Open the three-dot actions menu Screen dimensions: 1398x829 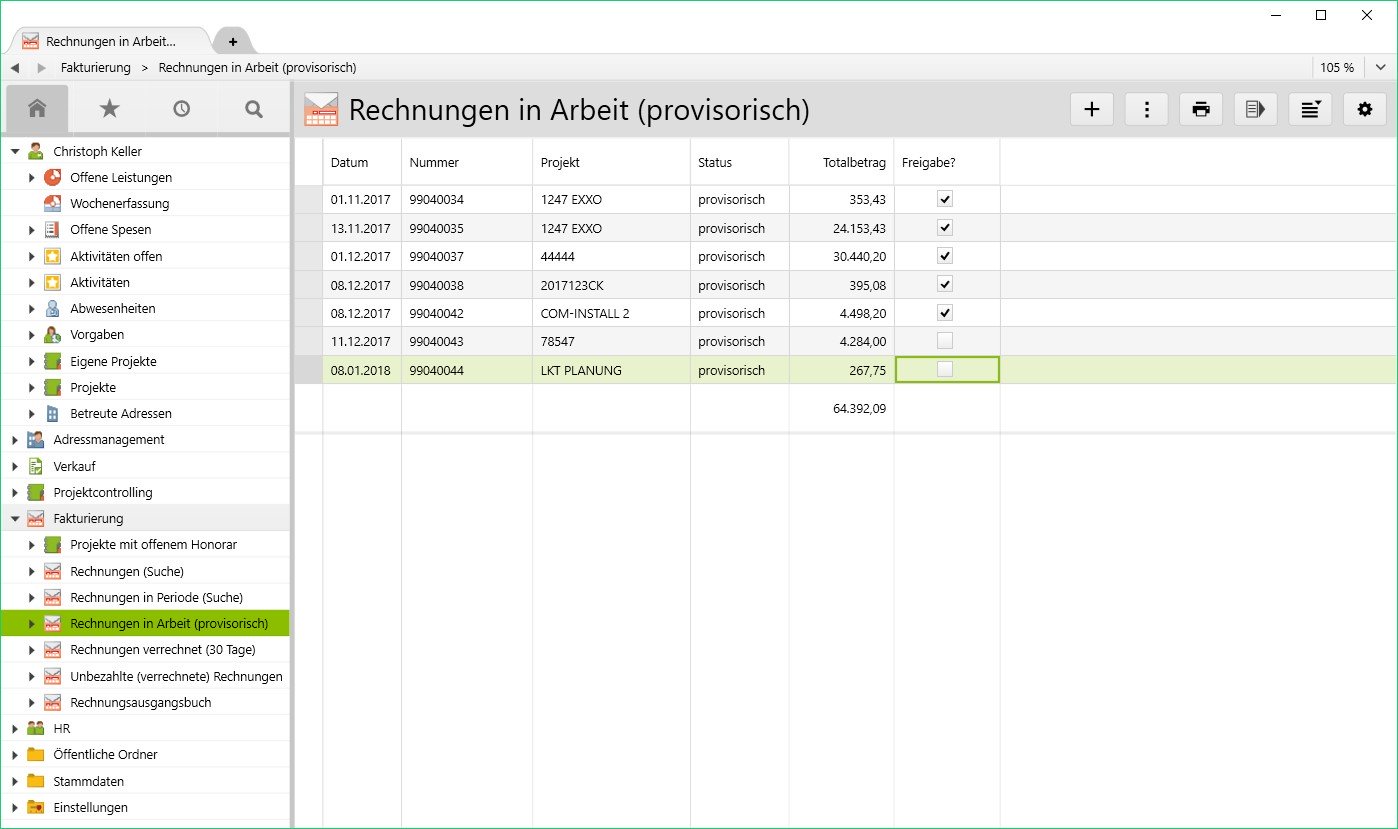coord(1146,109)
